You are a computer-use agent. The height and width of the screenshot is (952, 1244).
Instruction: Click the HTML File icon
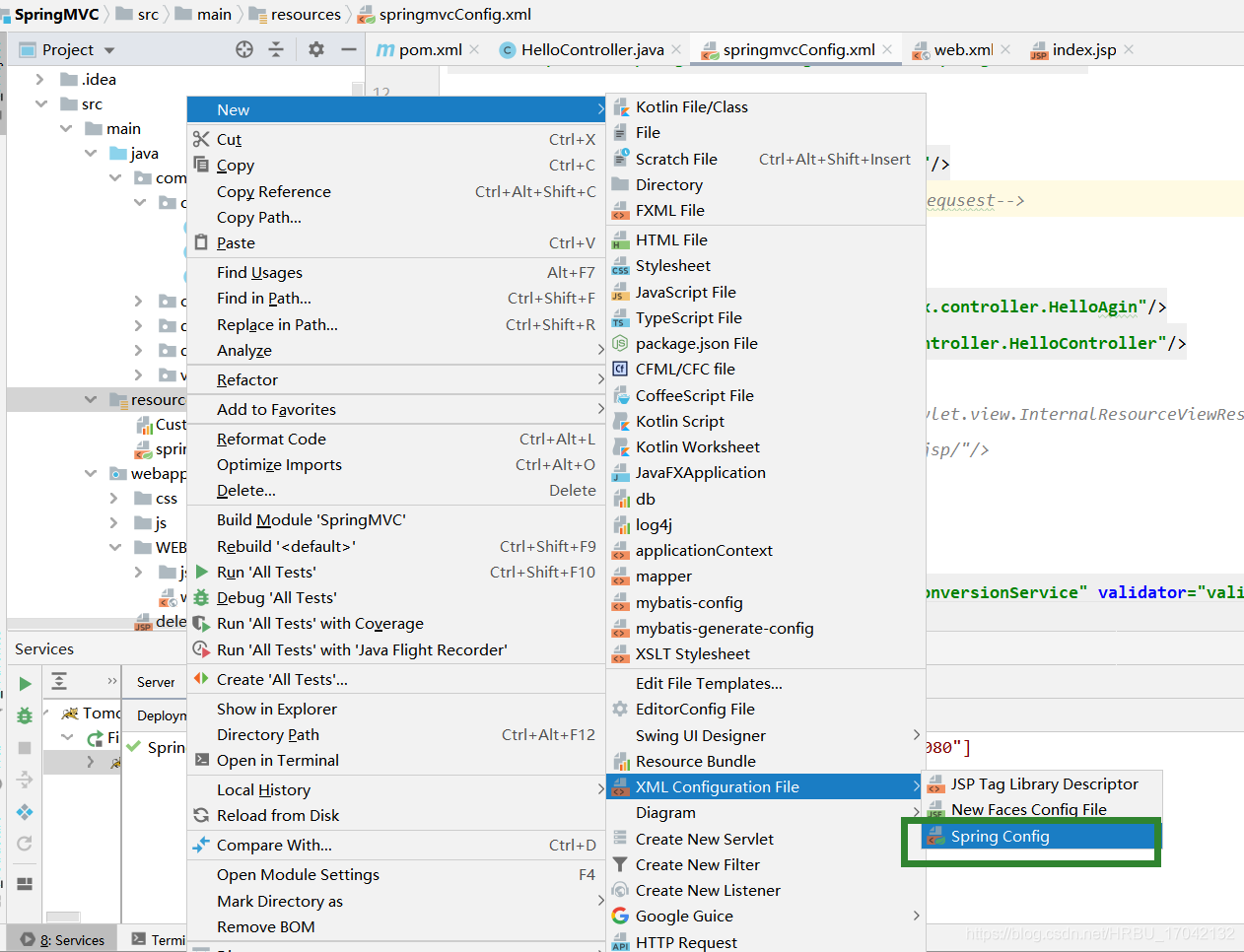click(620, 240)
